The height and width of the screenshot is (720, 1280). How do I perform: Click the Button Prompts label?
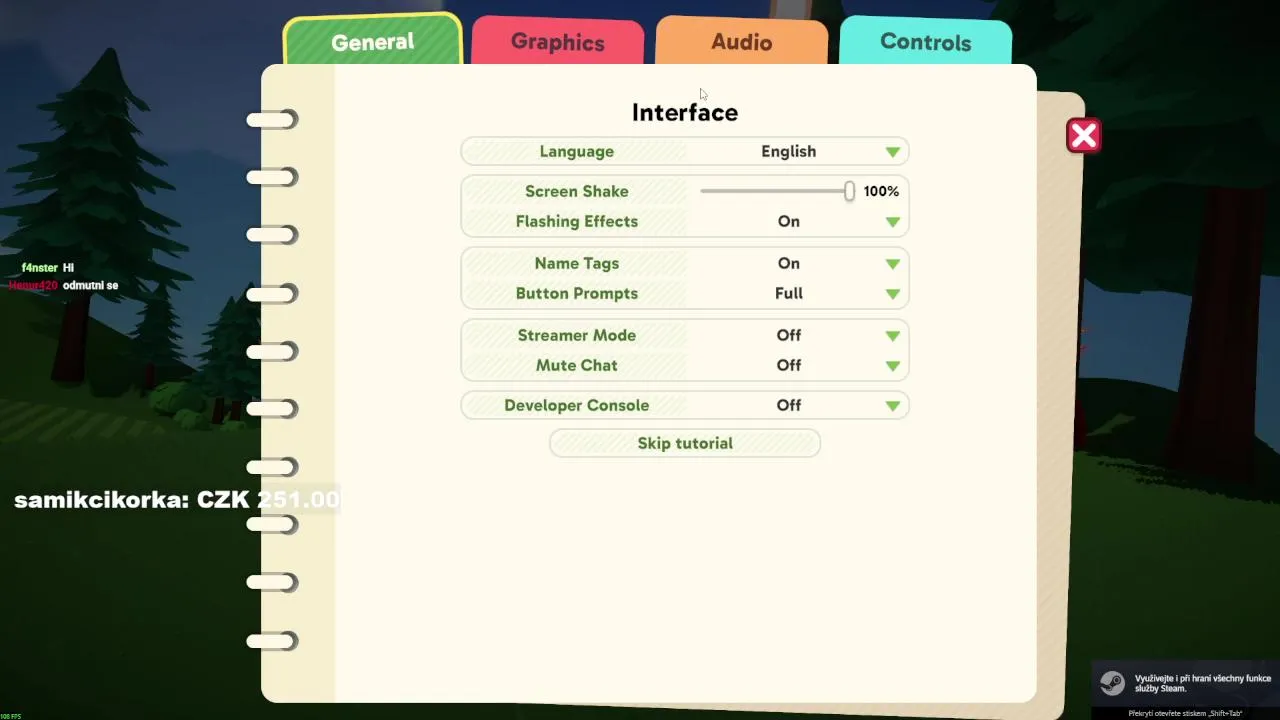576,293
